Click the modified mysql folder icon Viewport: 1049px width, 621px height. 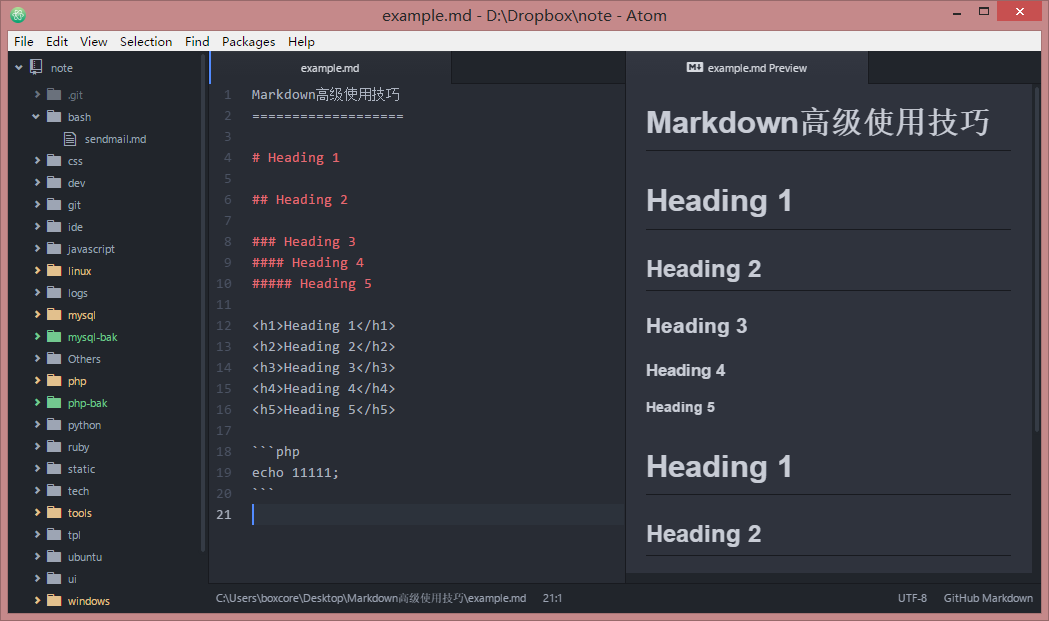pyautogui.click(x=54, y=315)
